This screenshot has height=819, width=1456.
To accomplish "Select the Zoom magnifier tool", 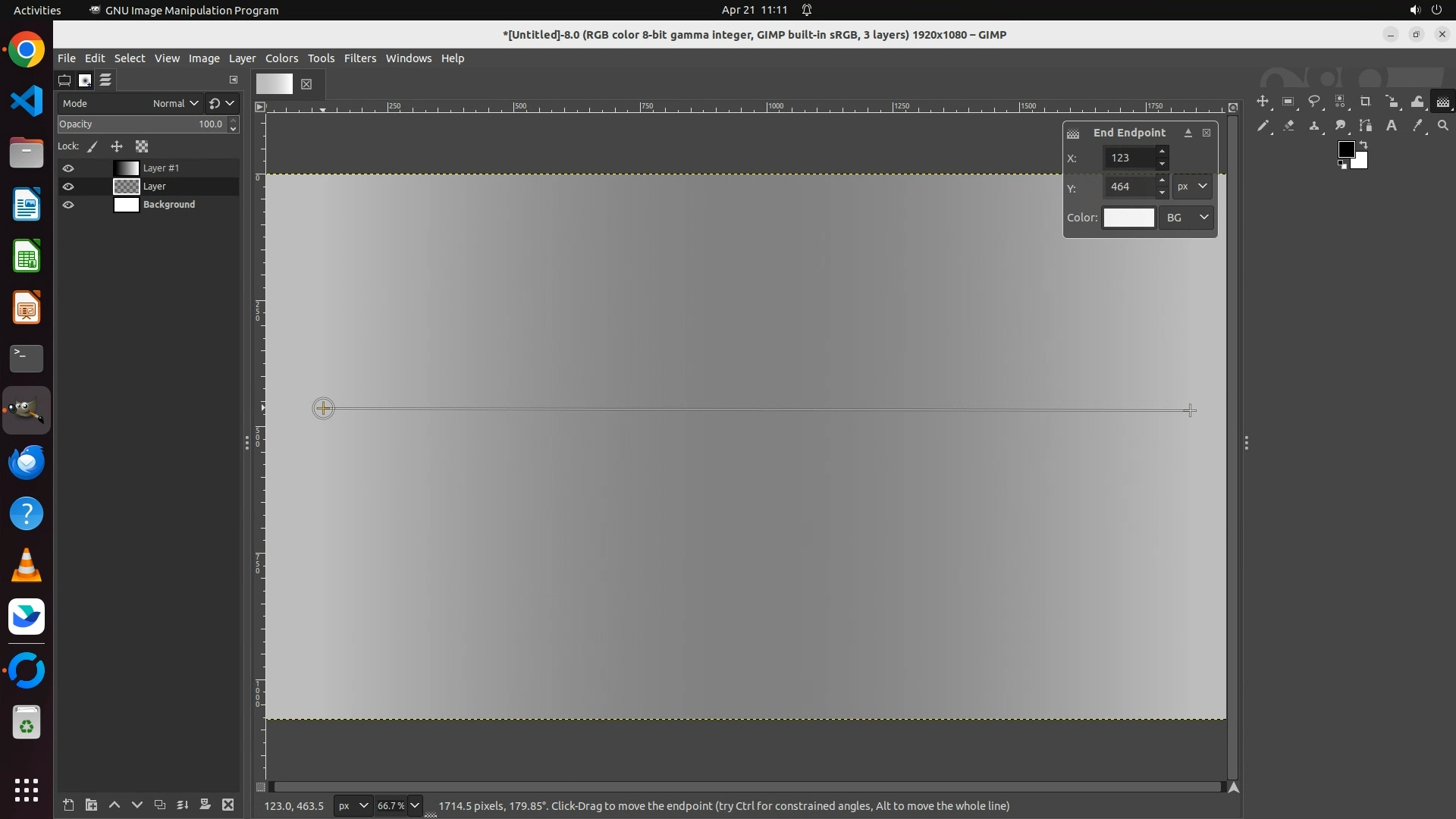I will click(x=1443, y=126).
